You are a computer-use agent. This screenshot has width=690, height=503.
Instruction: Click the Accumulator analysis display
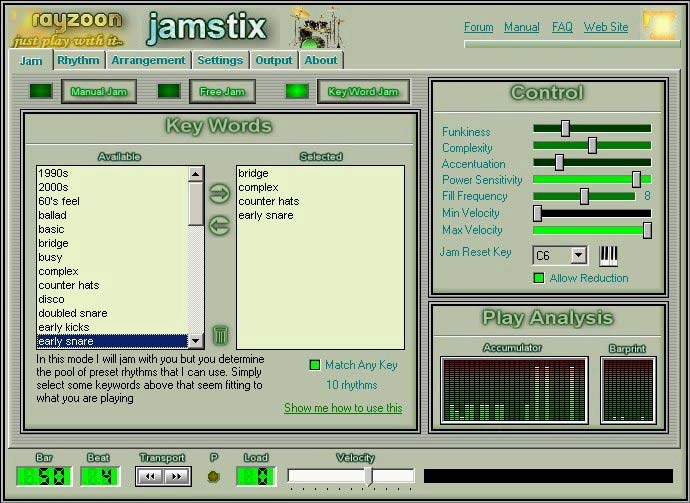tap(514, 390)
